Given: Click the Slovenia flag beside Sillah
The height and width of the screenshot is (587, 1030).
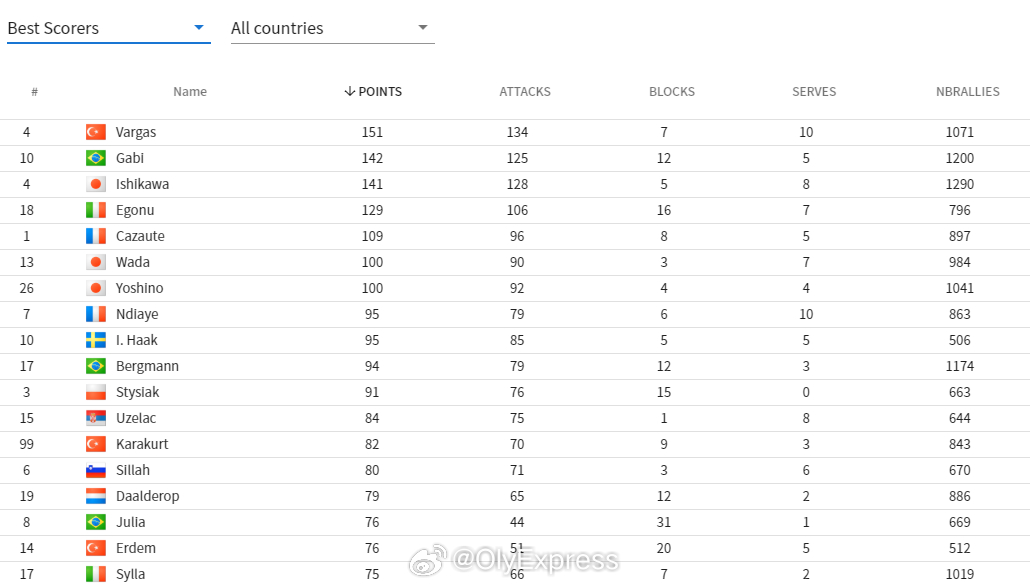Looking at the screenshot, I should pos(96,470).
